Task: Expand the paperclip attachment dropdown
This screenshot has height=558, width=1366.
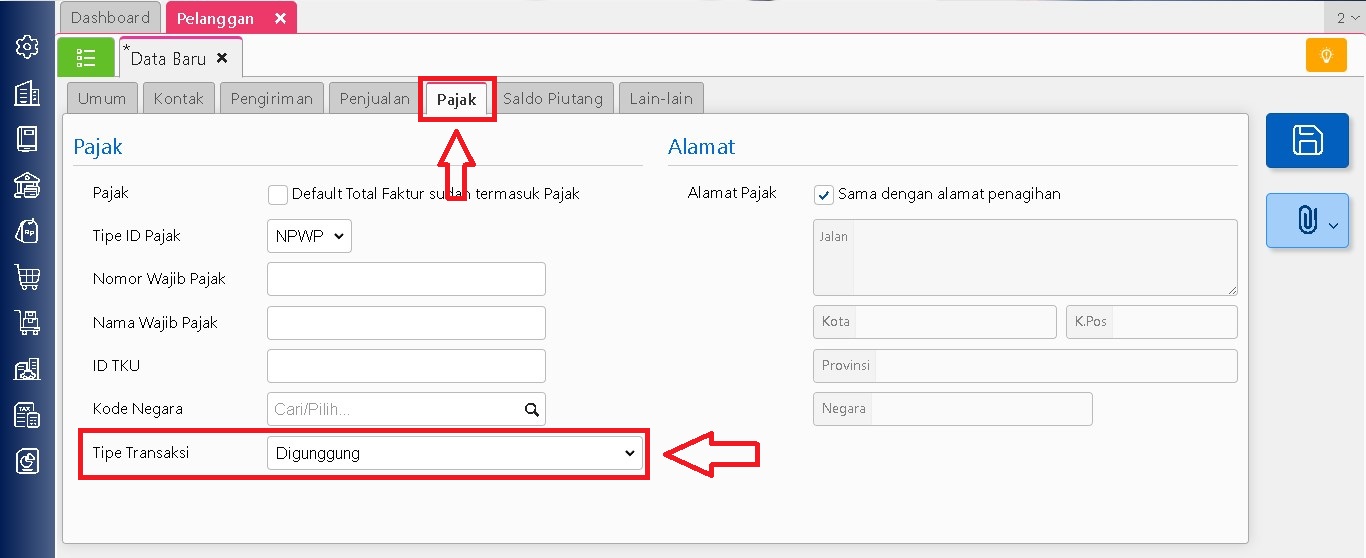Action: pos(1307,221)
